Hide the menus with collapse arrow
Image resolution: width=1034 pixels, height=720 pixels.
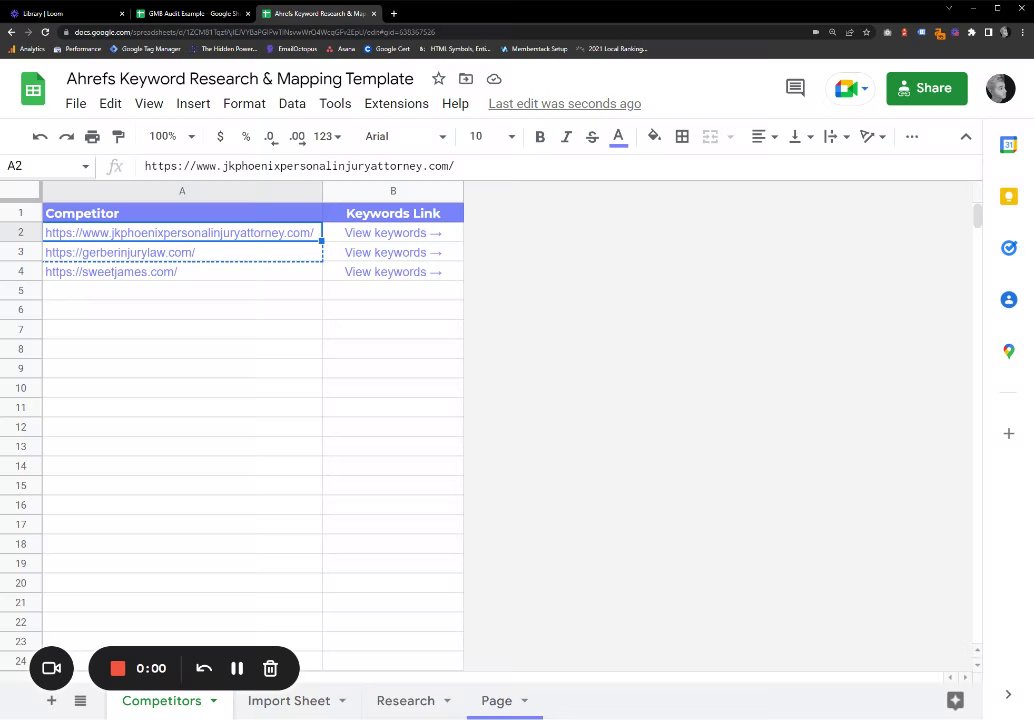[966, 136]
